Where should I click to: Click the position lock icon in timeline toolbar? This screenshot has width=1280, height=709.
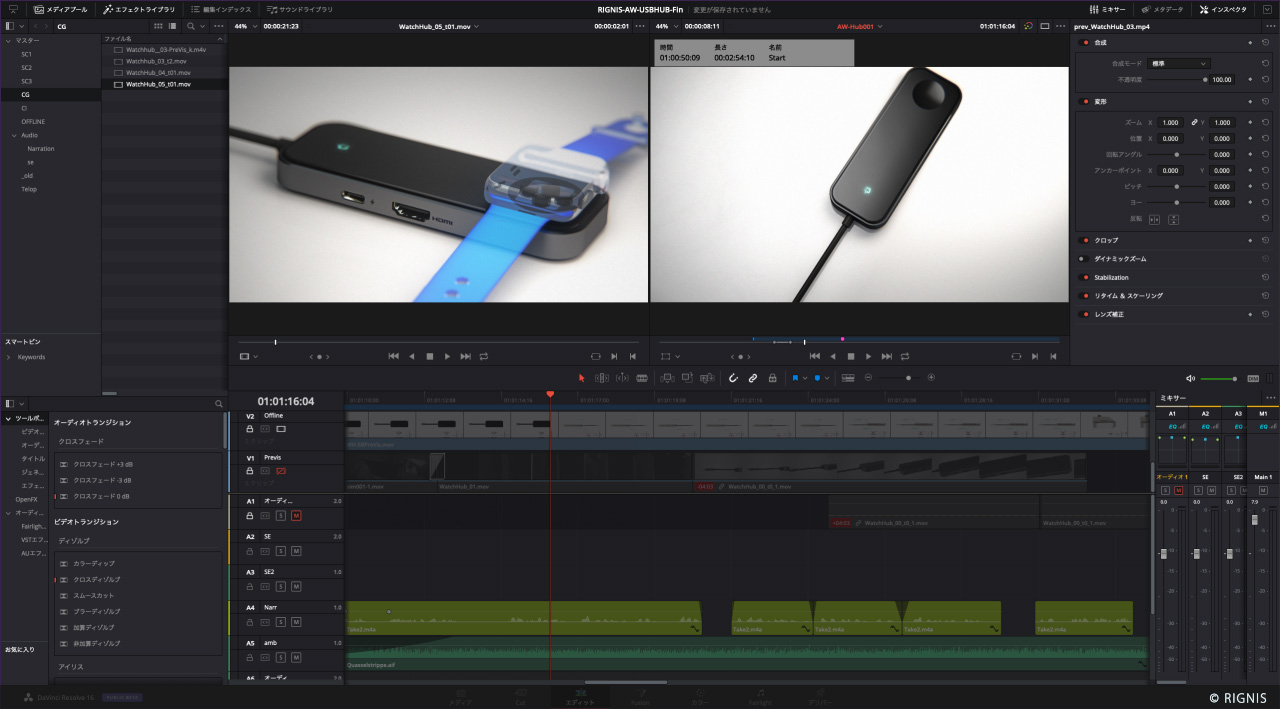click(x=772, y=378)
